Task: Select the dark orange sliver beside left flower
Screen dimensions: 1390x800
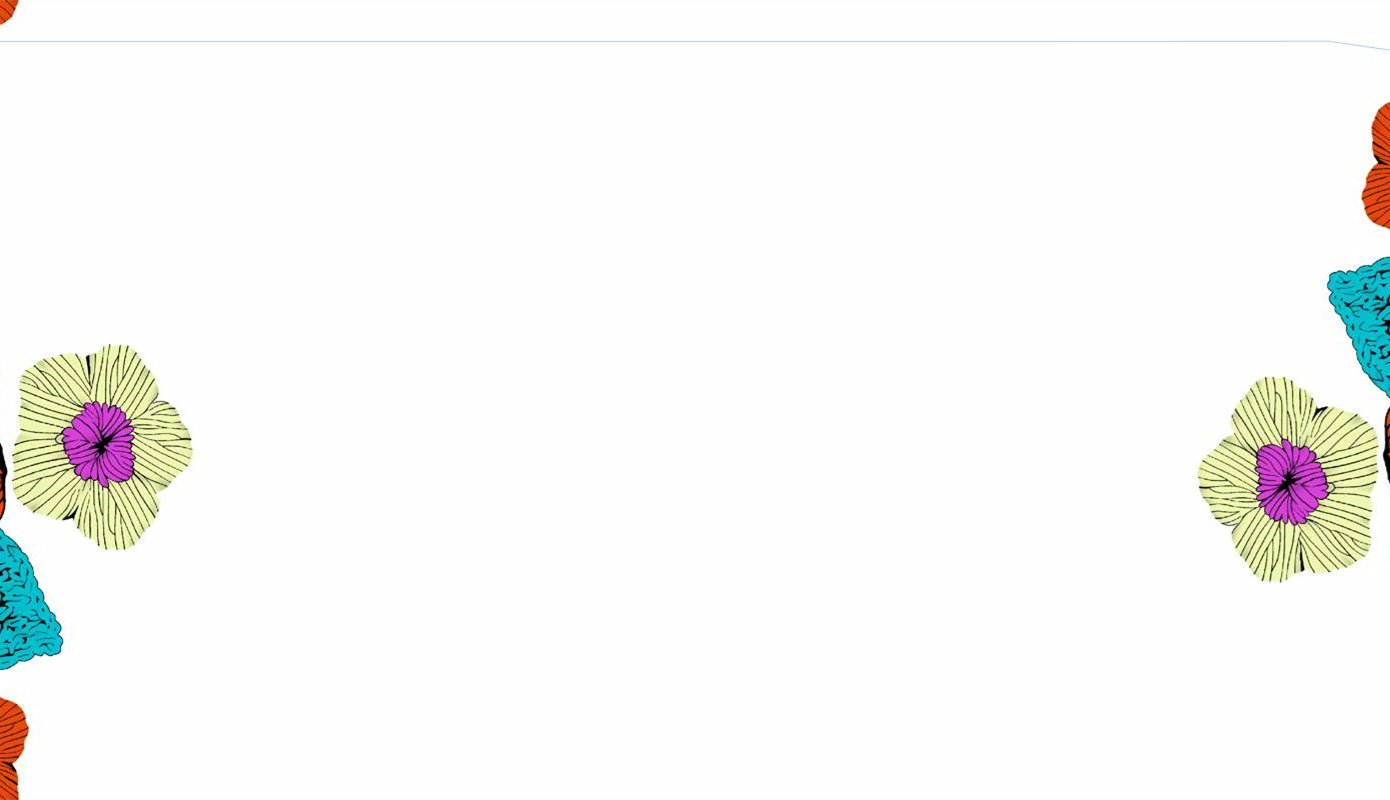Action: pos(2,480)
